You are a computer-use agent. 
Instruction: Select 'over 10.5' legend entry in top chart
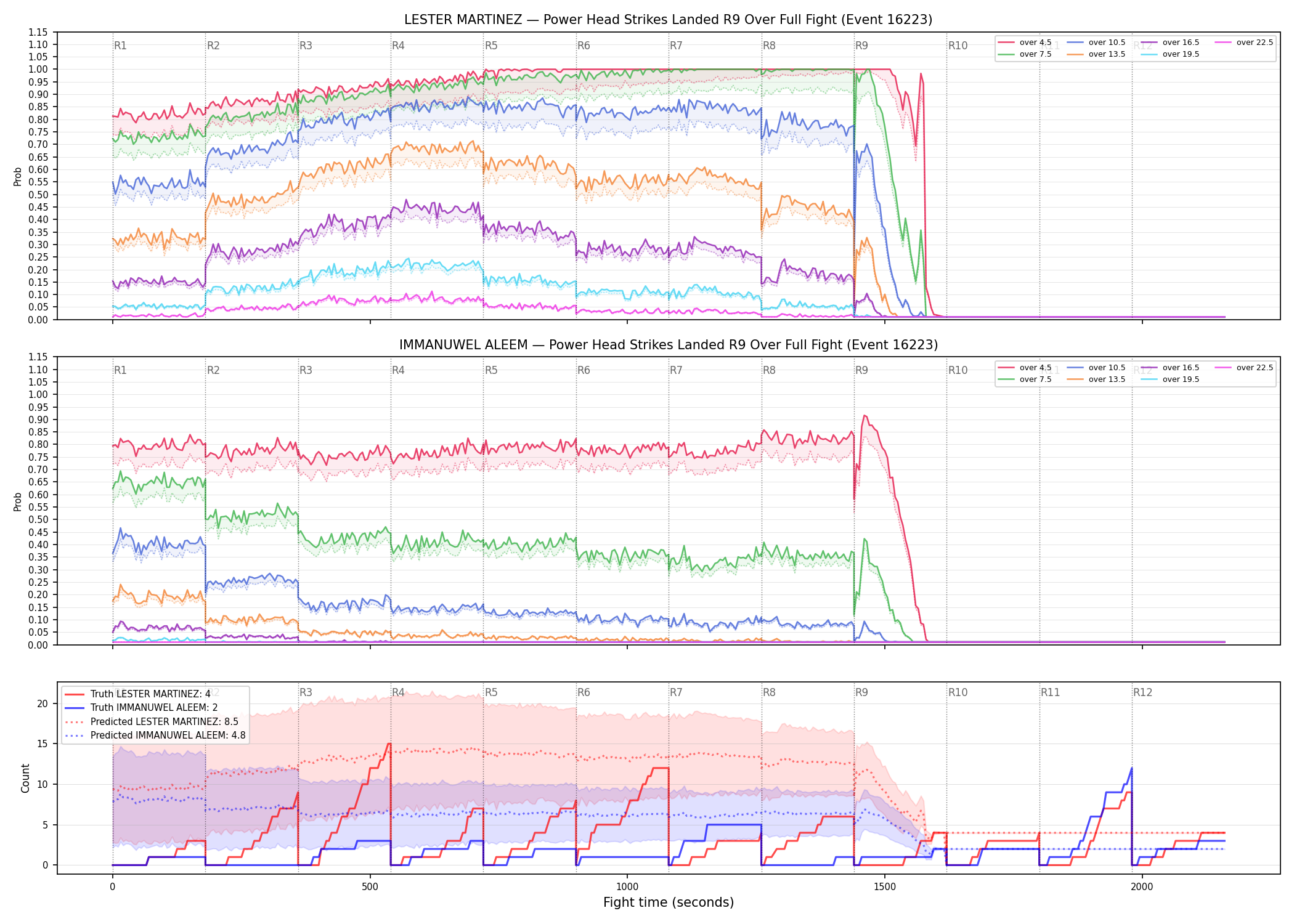[x=1096, y=43]
